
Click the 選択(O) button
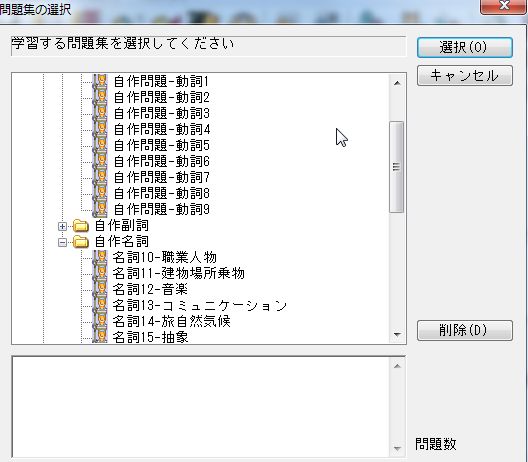465,47
